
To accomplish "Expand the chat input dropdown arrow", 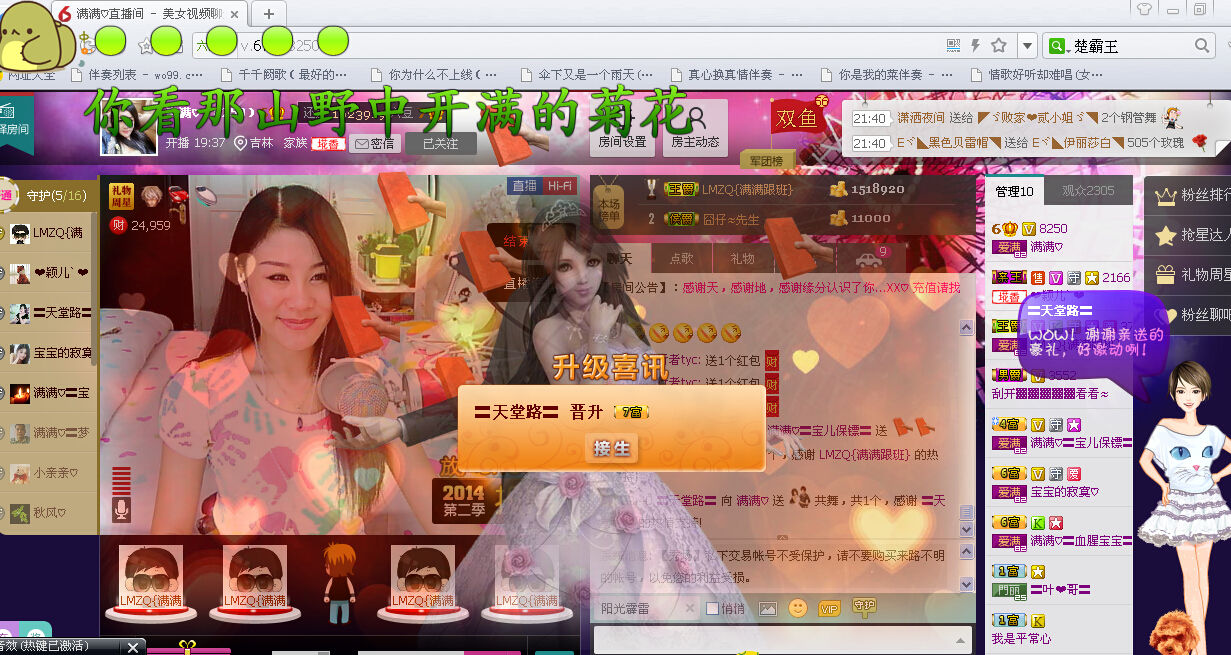I will tap(960, 641).
